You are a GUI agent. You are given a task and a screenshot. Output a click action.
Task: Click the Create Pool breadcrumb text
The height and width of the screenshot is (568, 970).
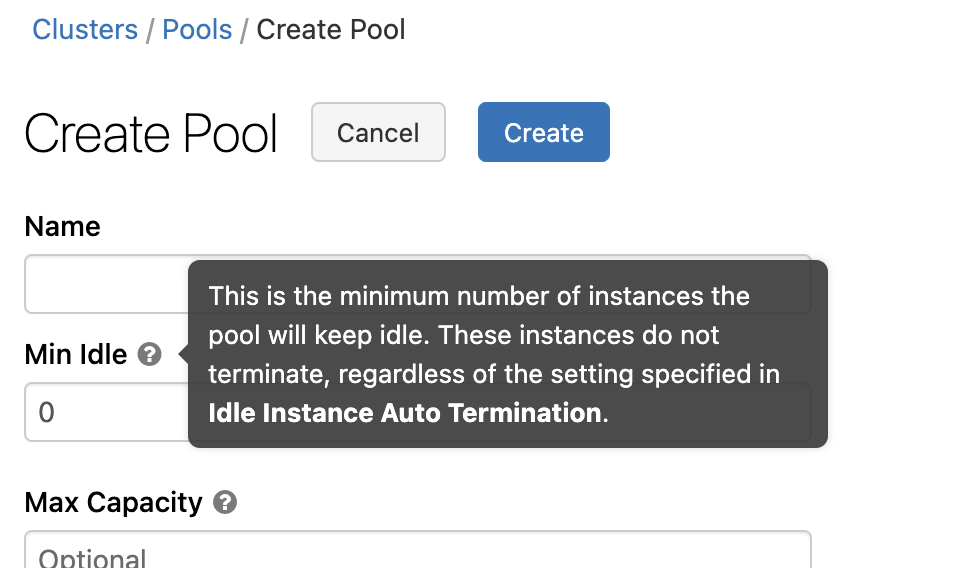[331, 29]
